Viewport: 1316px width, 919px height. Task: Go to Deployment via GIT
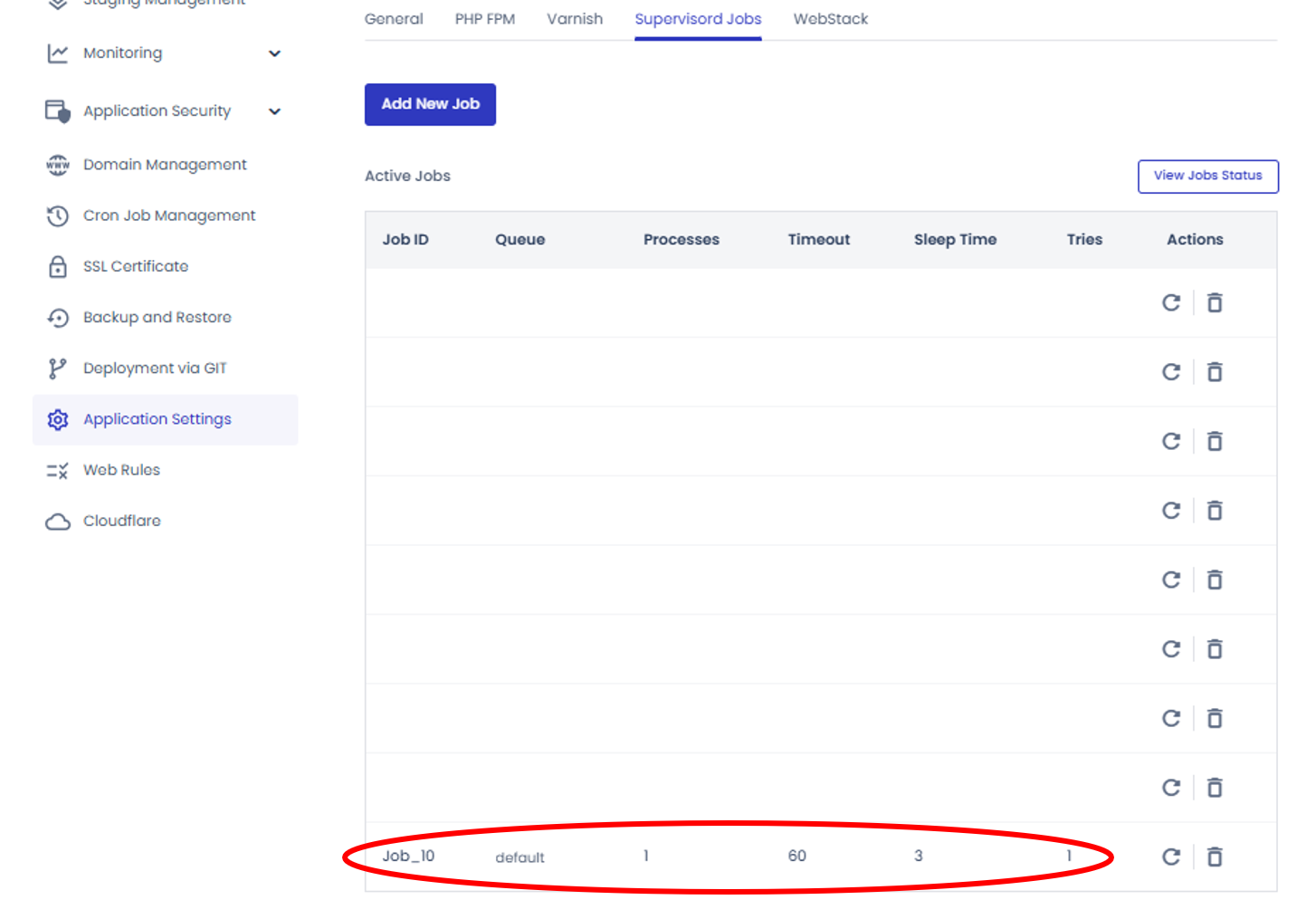[155, 369]
